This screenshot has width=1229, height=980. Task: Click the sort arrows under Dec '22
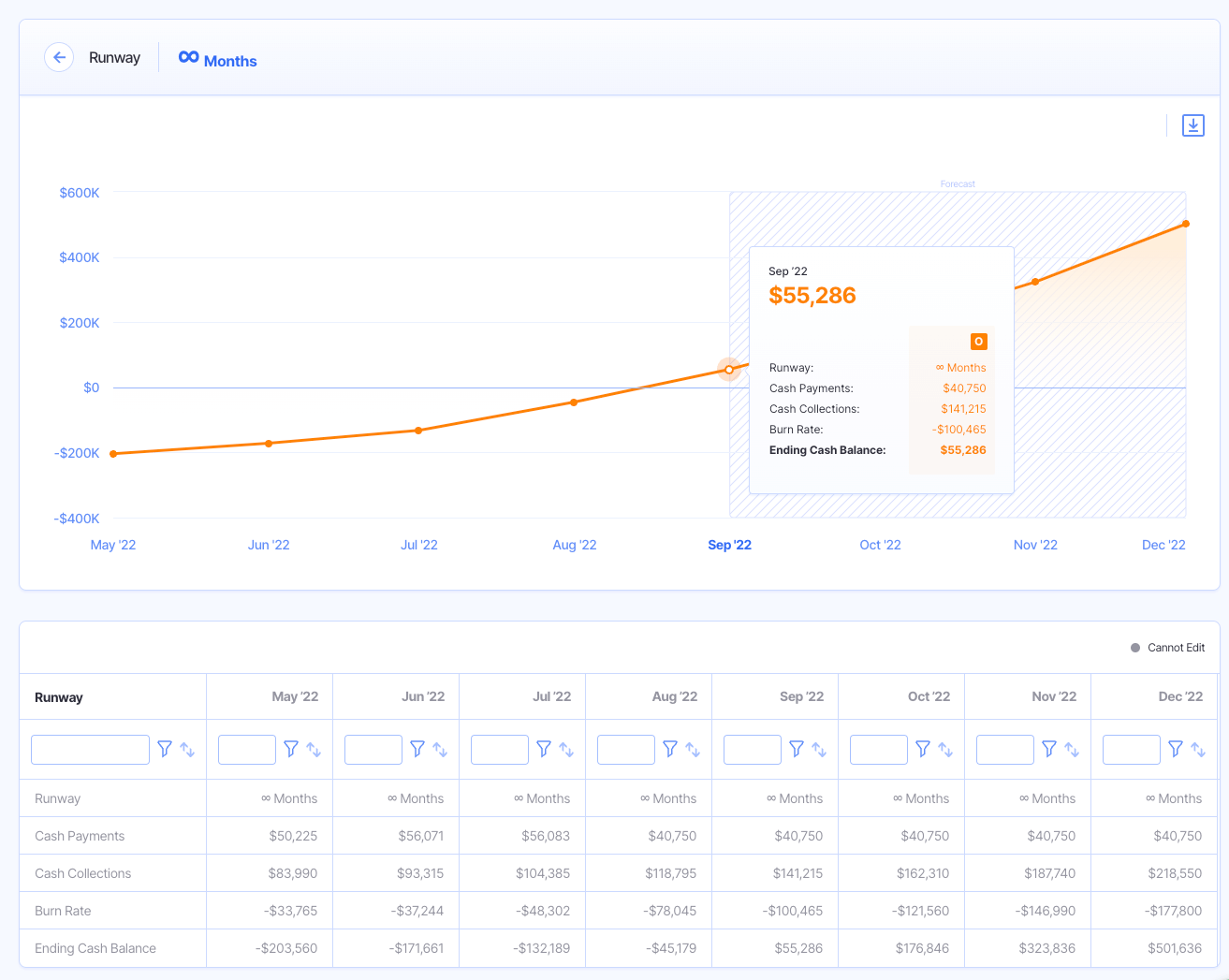(1198, 749)
